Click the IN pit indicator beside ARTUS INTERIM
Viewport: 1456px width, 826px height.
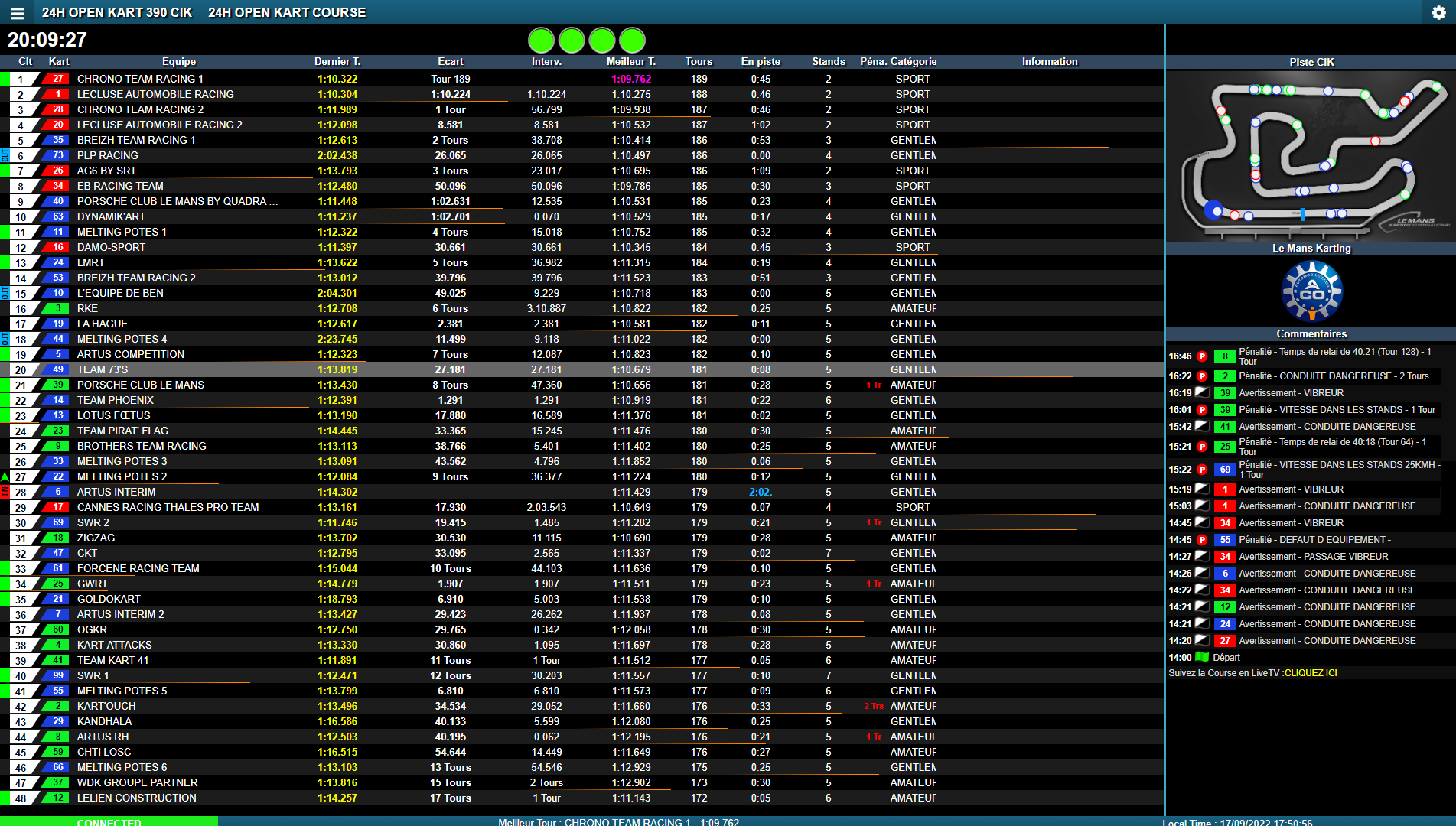click(5, 492)
